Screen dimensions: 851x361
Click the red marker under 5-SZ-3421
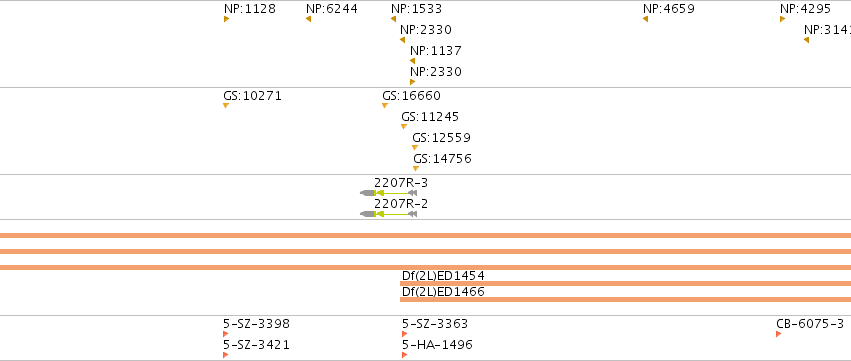pos(226,355)
